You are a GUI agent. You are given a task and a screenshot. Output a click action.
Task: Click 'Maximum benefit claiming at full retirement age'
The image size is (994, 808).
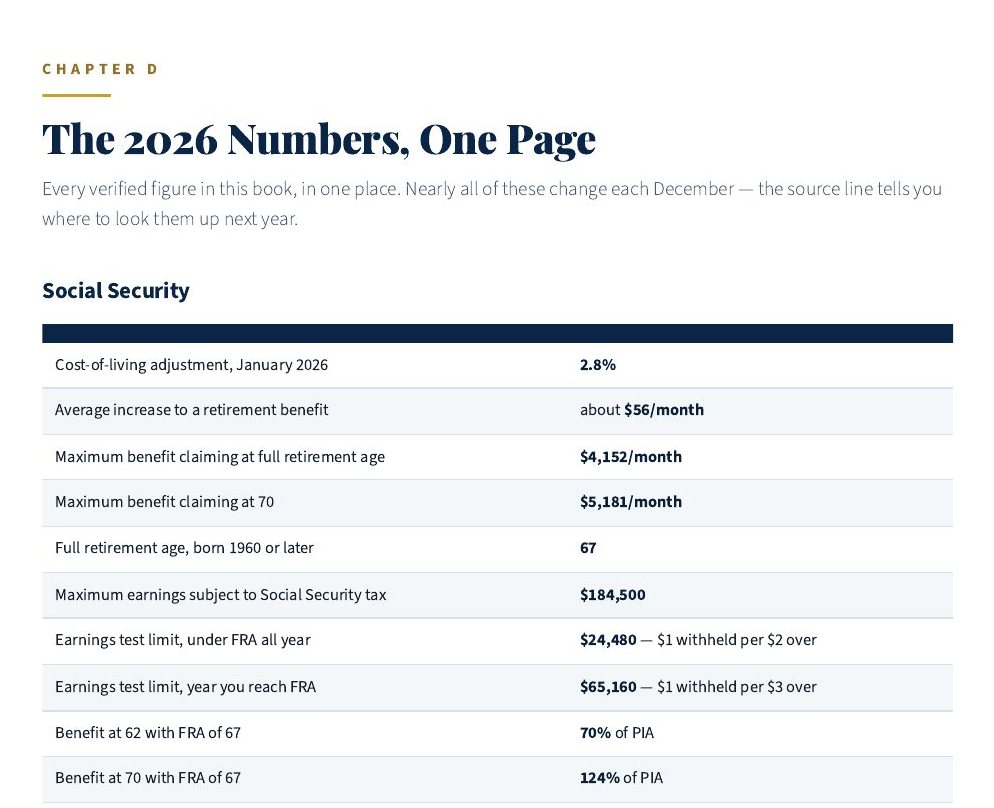[220, 457]
